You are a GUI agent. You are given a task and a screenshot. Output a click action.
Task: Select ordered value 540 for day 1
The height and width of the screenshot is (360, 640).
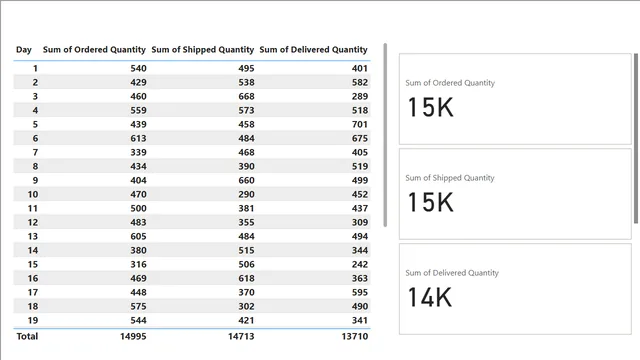pos(138,68)
